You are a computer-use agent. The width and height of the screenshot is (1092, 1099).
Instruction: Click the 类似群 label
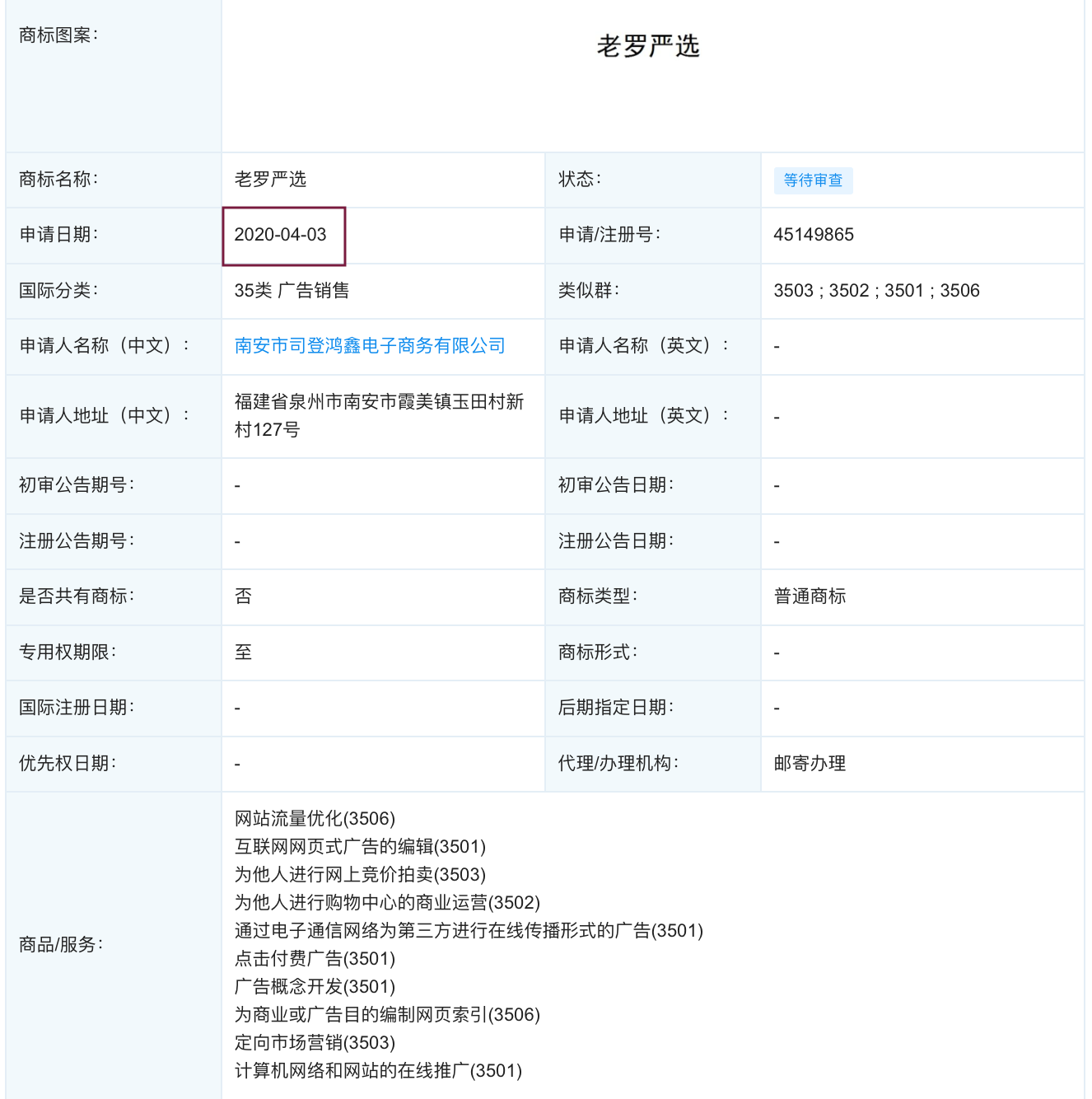(x=589, y=291)
